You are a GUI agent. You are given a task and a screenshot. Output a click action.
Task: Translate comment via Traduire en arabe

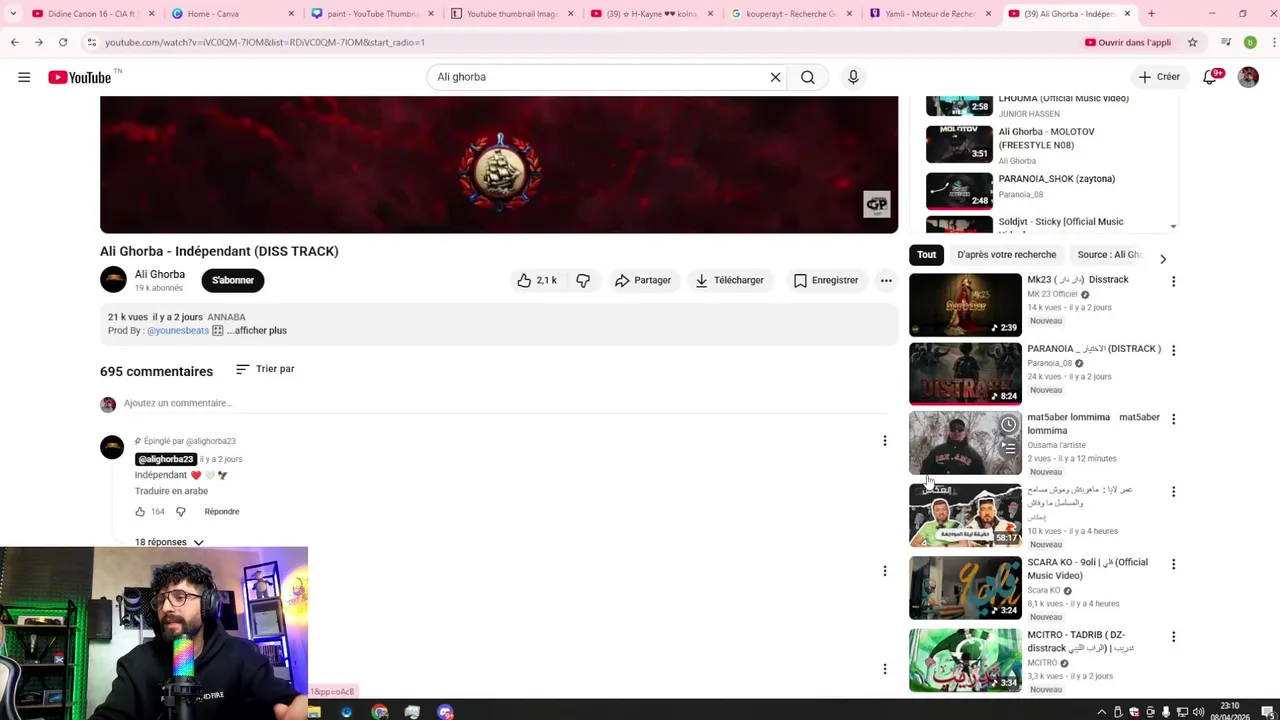(x=171, y=491)
